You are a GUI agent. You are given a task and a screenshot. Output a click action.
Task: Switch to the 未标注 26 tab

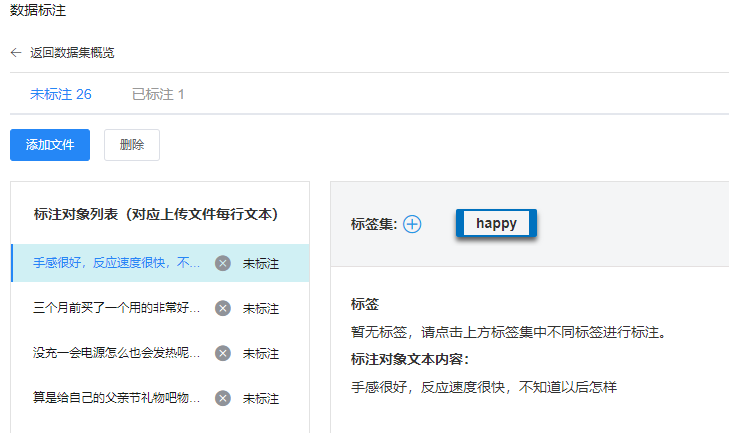61,94
